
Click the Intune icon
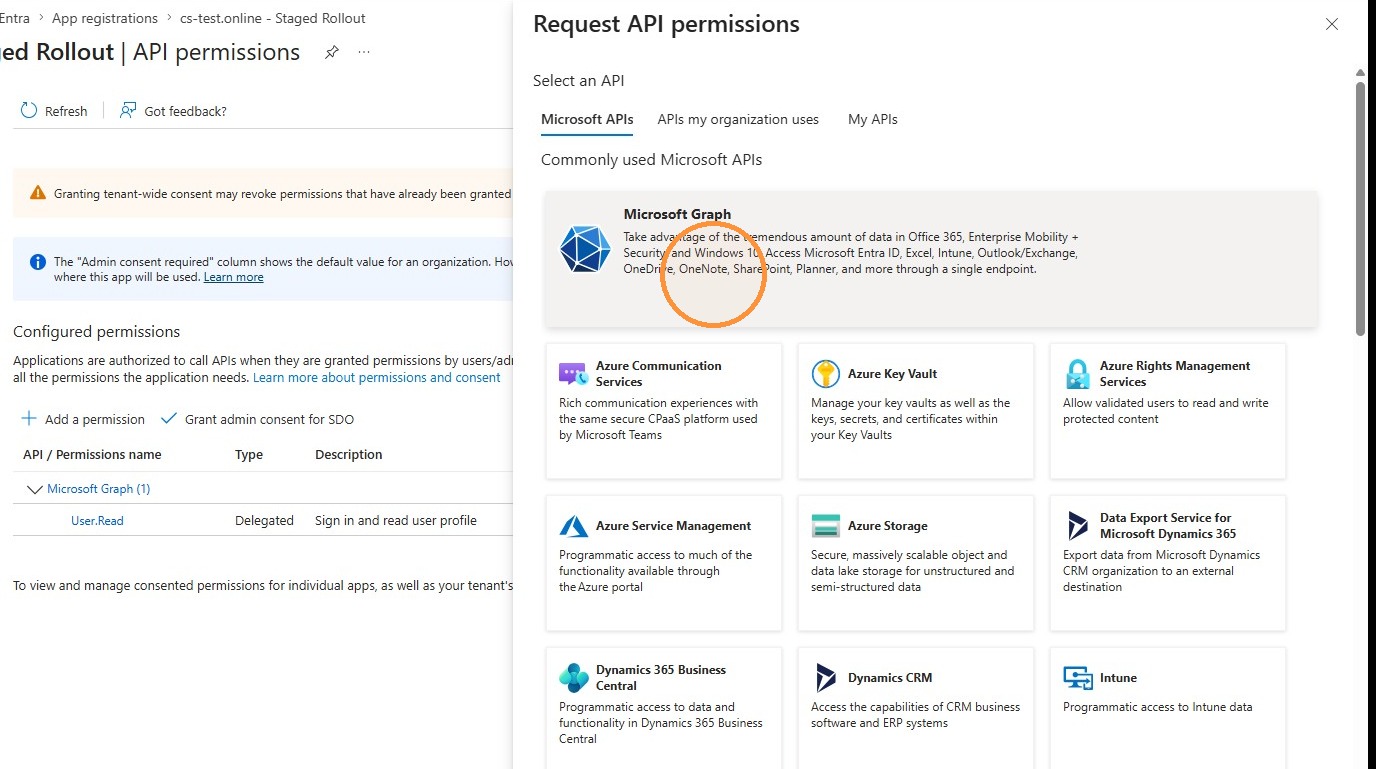(1077, 678)
